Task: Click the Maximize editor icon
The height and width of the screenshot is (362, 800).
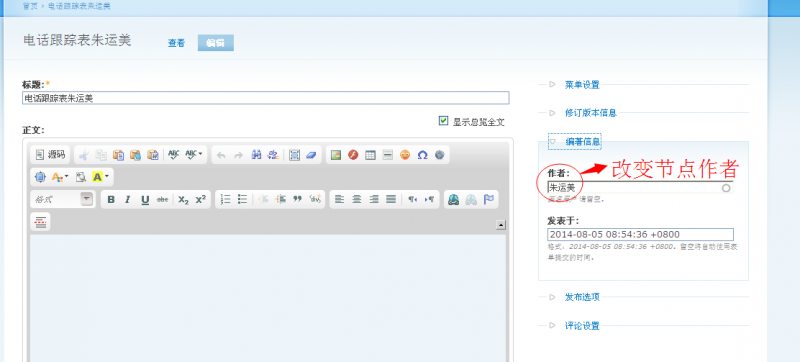Action: [40, 177]
